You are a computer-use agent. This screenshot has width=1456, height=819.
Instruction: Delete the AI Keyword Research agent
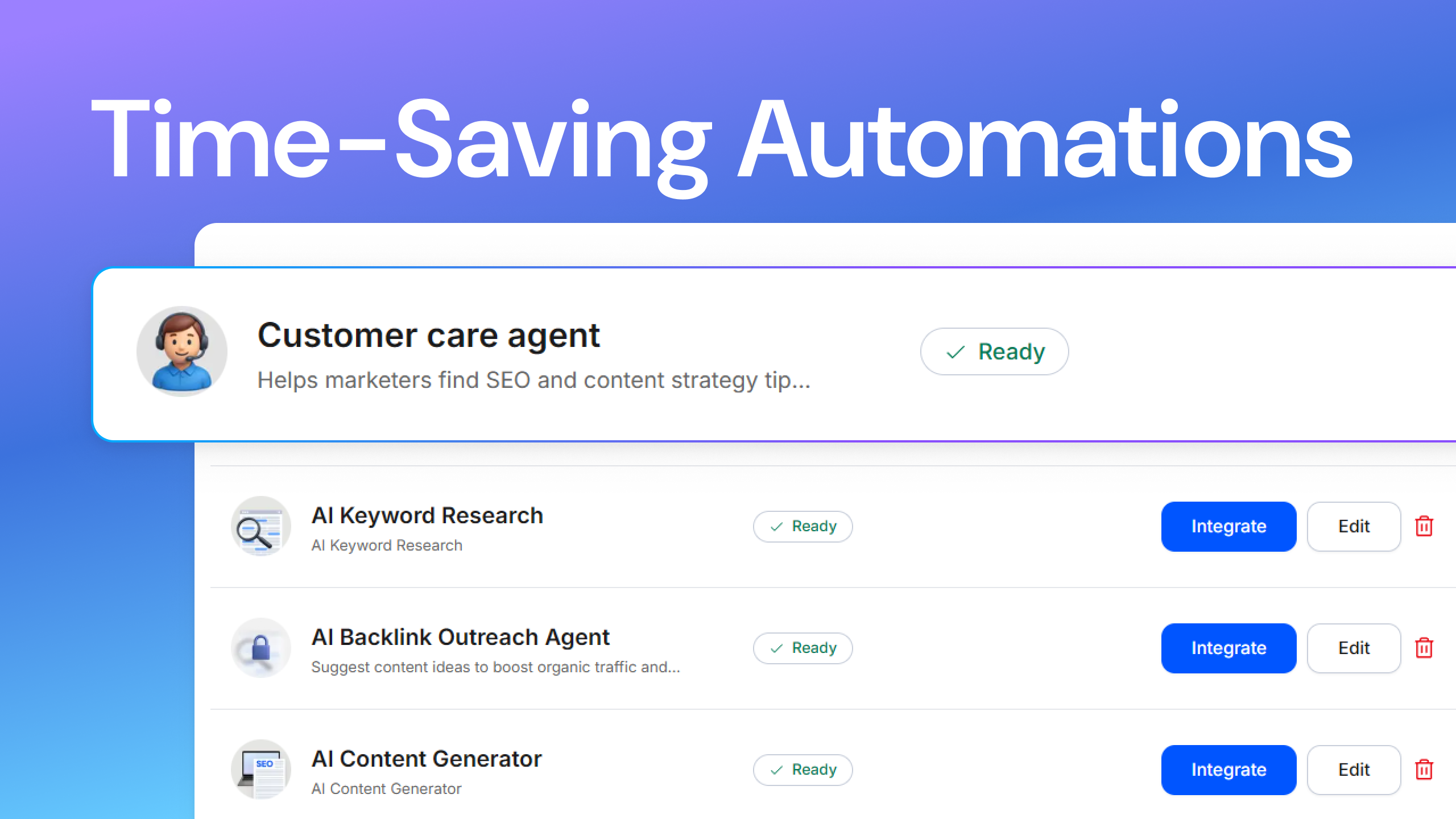[1424, 526]
